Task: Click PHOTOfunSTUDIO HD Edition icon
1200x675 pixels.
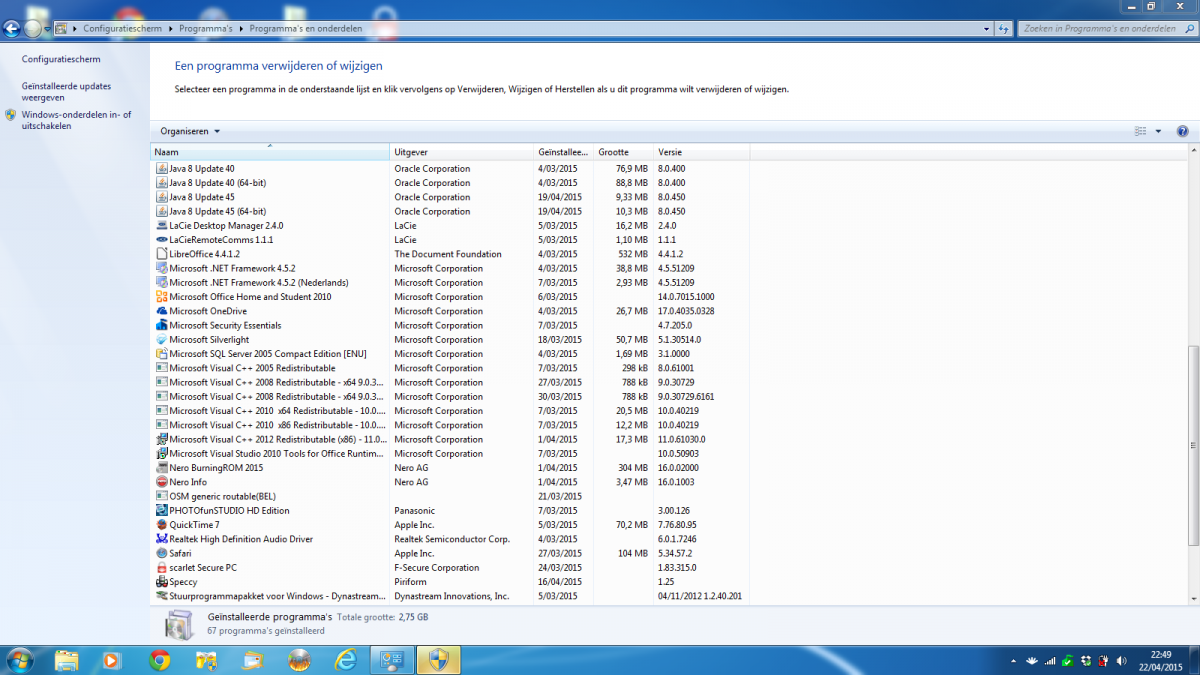Action: [162, 510]
